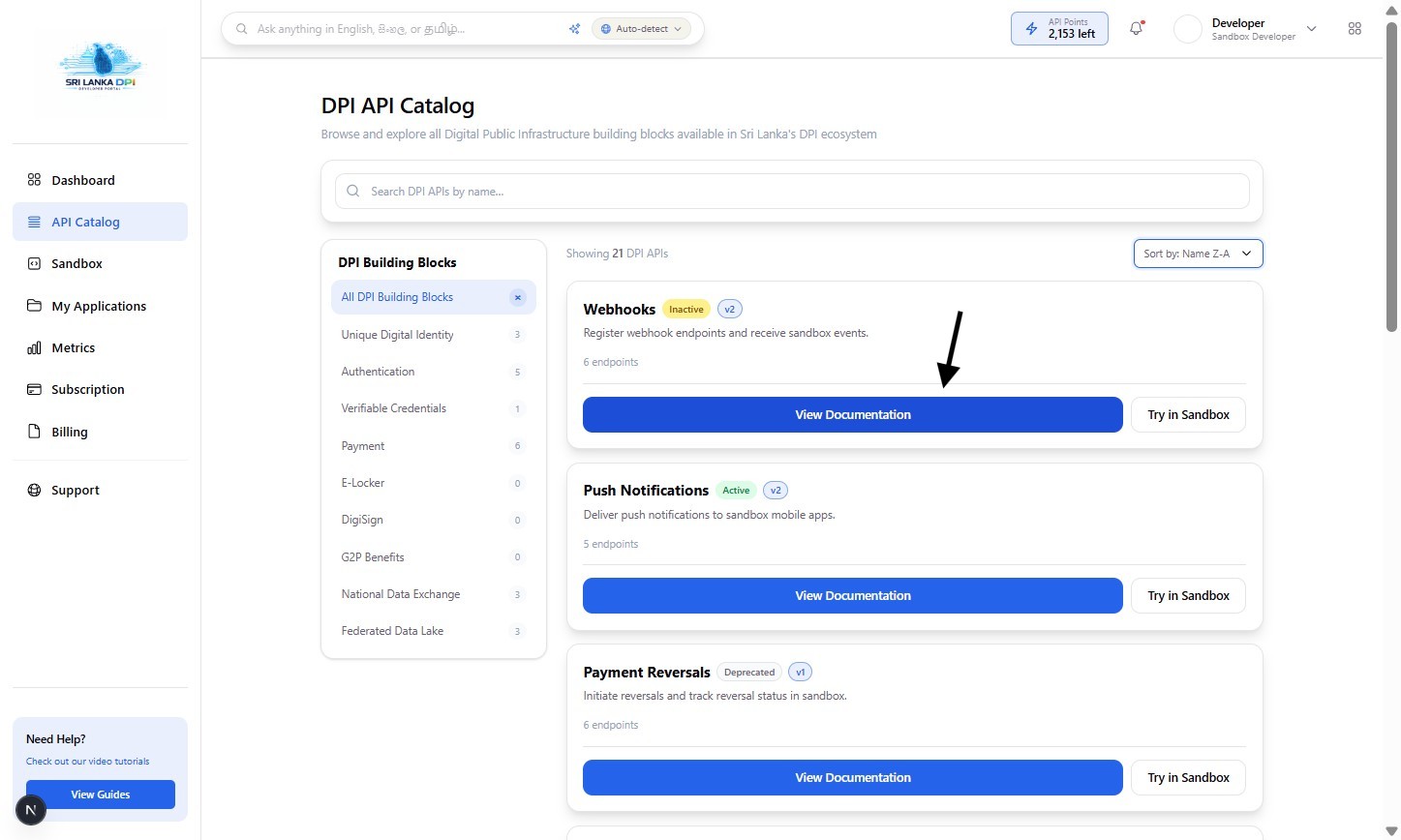Click the Payment Reversals title
1401x840 pixels.
tap(647, 673)
